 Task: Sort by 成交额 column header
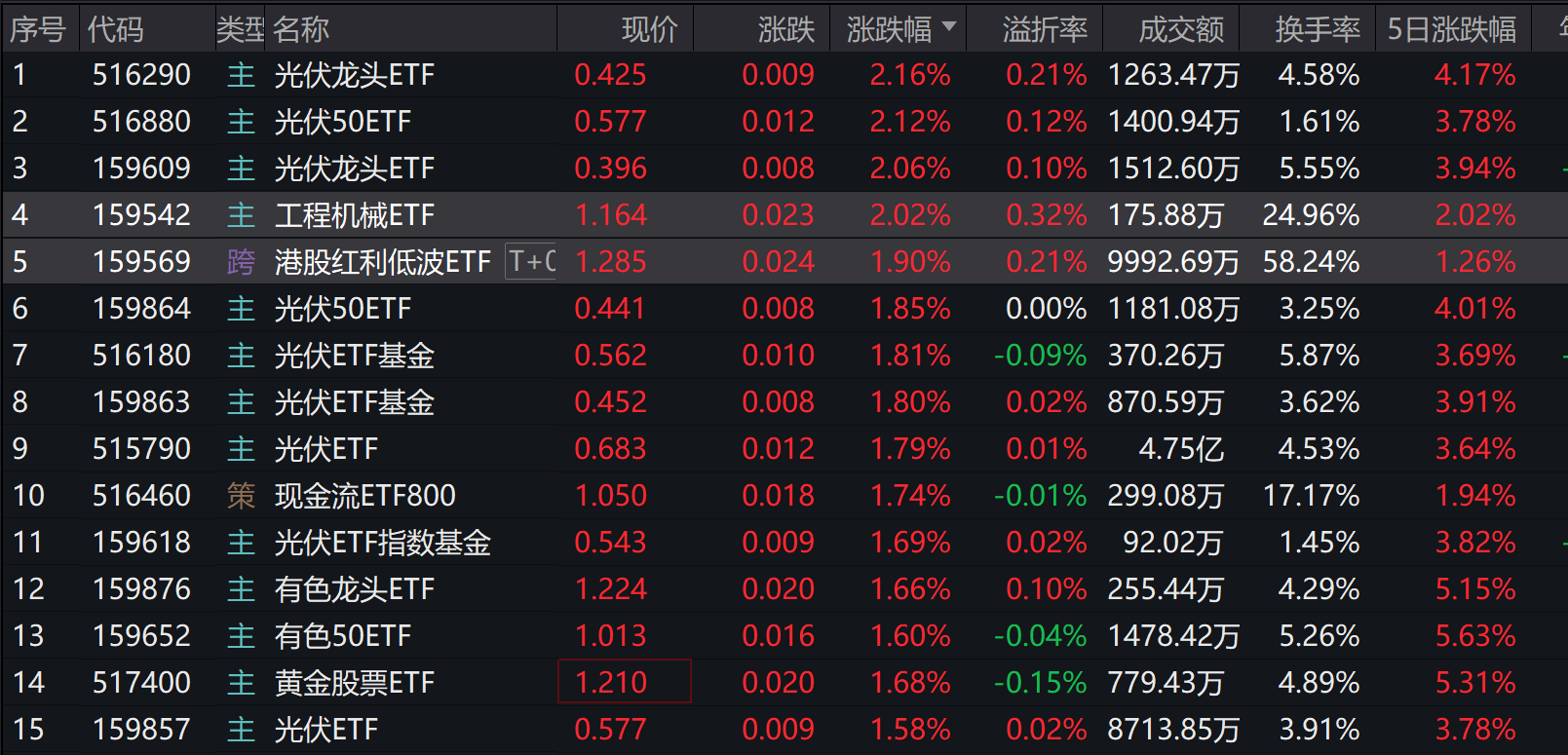coord(1182,30)
